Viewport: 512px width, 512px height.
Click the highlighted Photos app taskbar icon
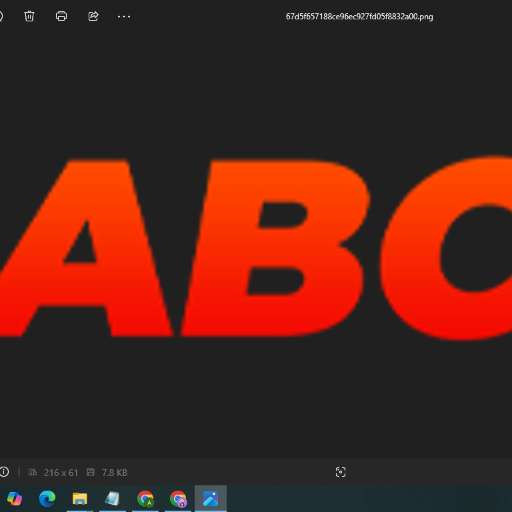pyautogui.click(x=211, y=499)
